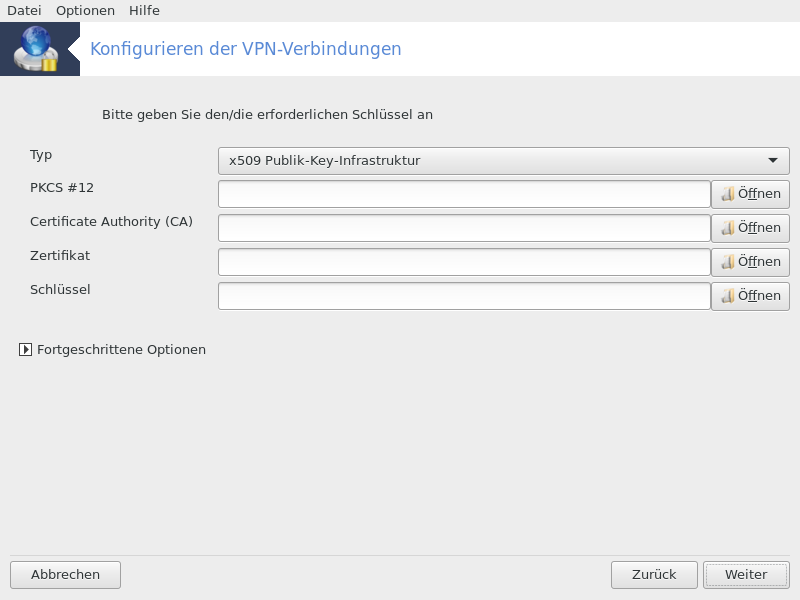Focus the PKCS #12 text field
The width and height of the screenshot is (800, 600).
click(x=464, y=194)
